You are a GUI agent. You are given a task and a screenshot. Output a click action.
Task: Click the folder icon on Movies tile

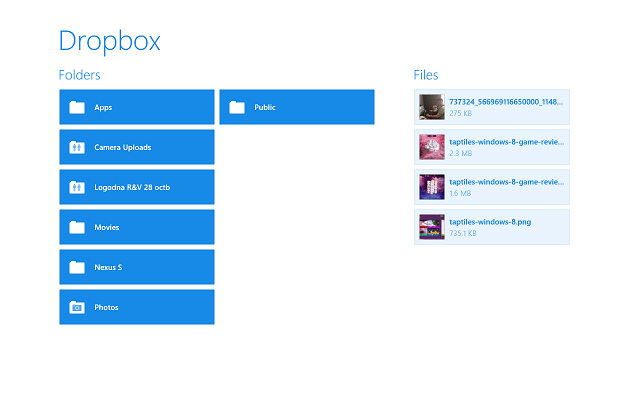(x=77, y=227)
